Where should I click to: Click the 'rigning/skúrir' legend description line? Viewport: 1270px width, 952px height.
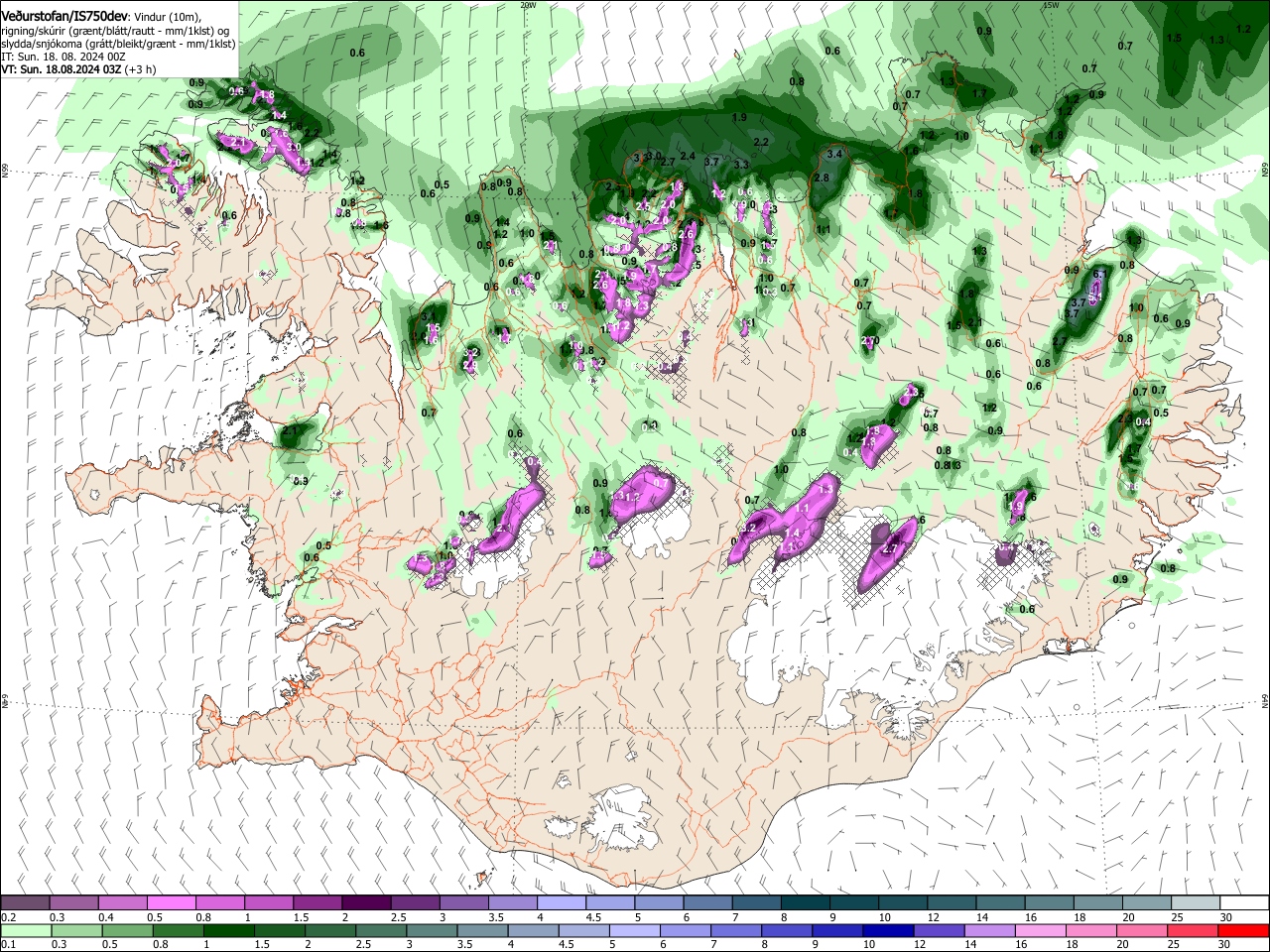(117, 31)
